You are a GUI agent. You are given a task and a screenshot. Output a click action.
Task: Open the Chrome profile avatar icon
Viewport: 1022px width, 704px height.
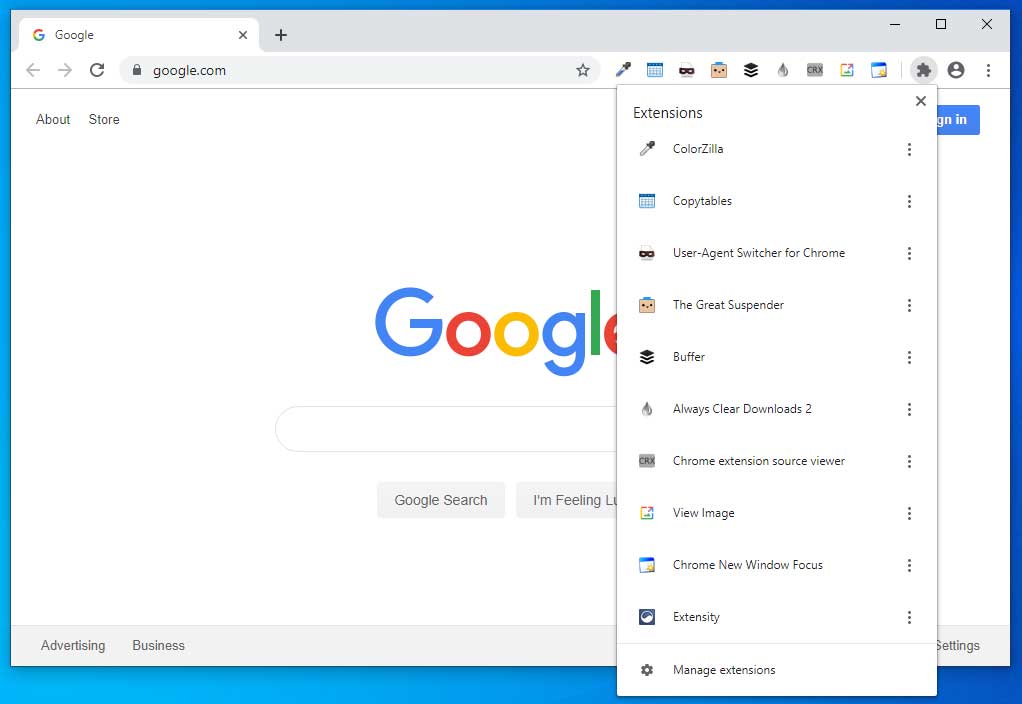tap(956, 70)
